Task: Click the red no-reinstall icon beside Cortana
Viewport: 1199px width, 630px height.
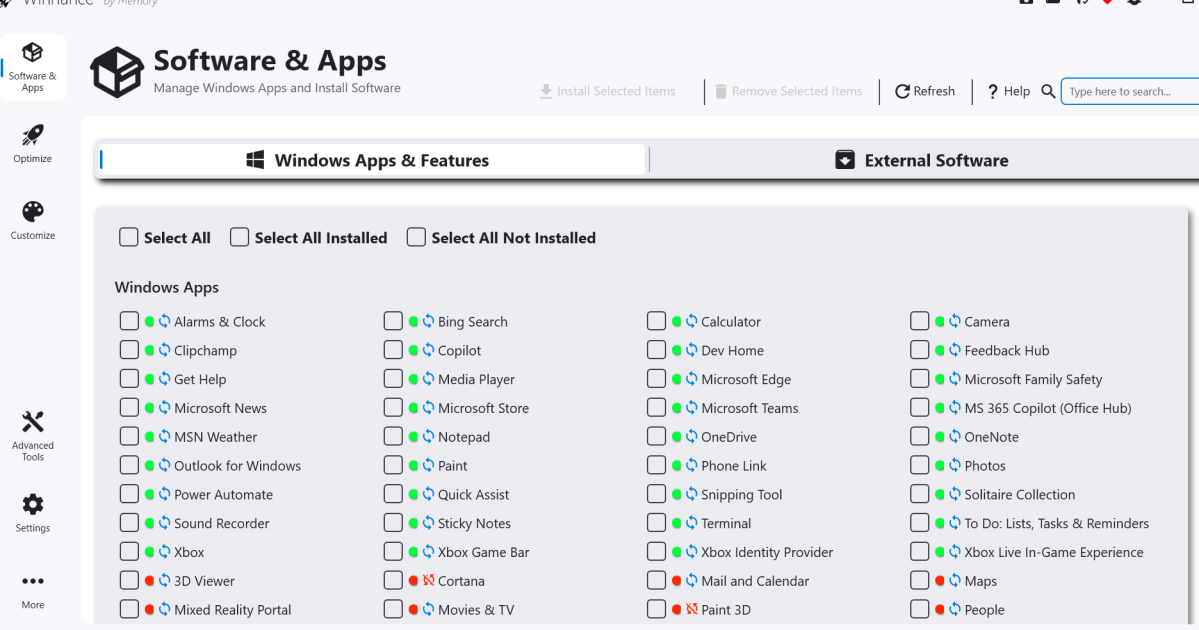Action: tap(428, 581)
